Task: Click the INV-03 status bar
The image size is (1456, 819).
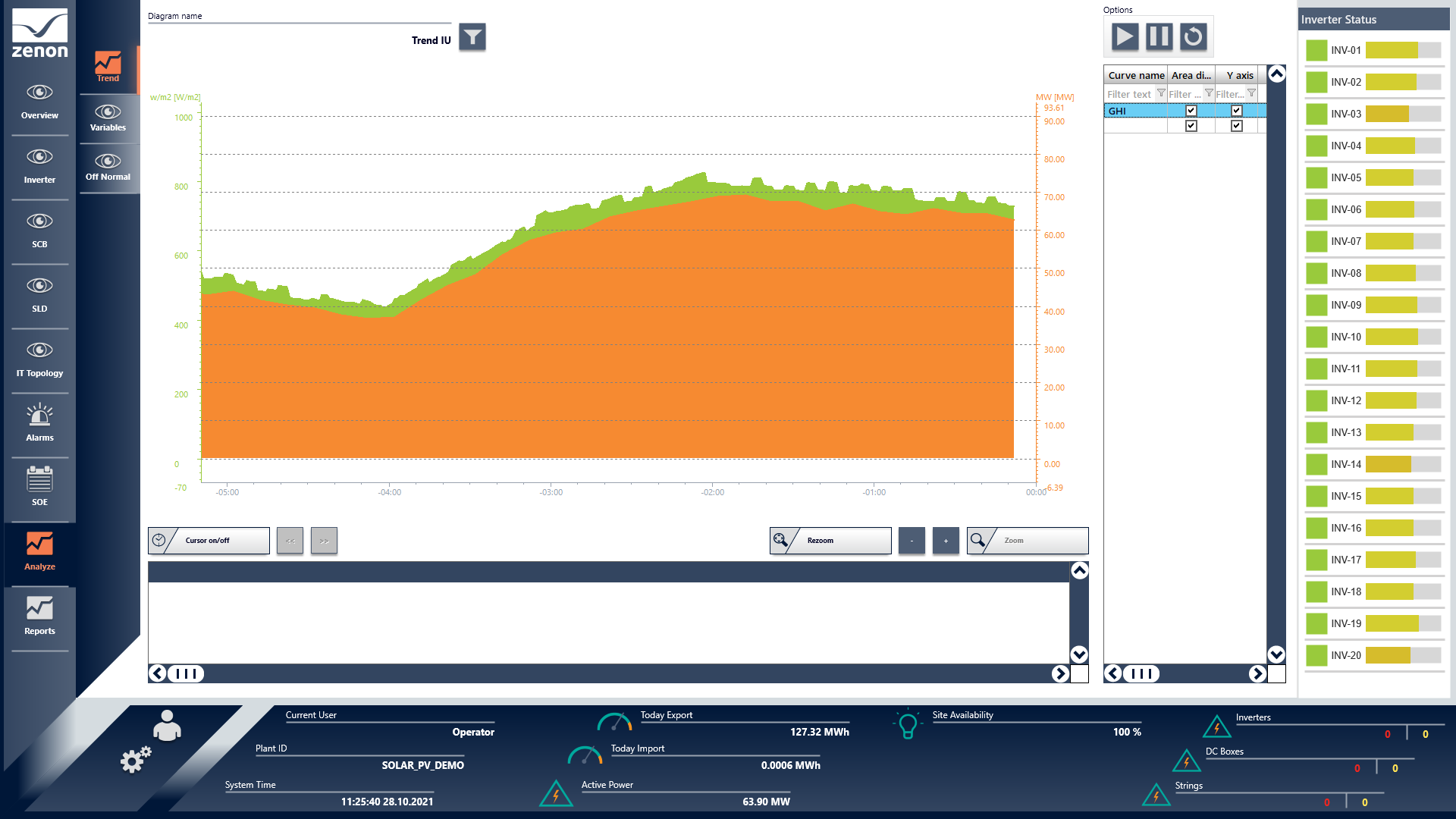Action: [x=1403, y=114]
